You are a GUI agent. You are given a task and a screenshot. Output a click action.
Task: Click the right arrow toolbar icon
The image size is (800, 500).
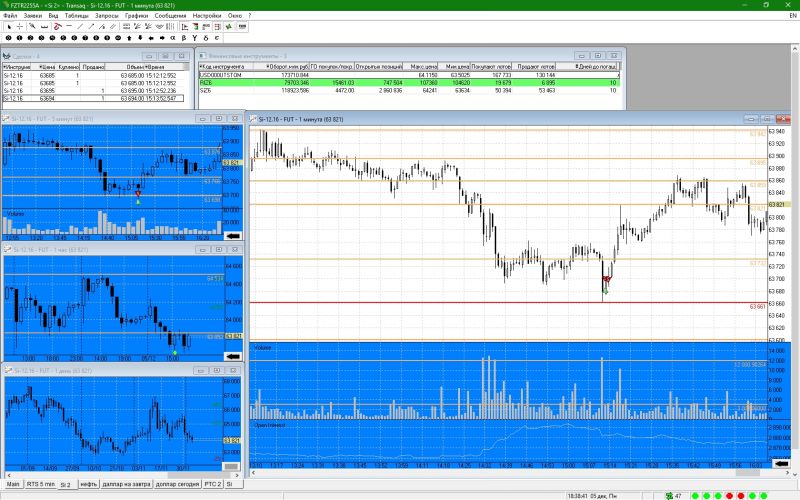click(x=162, y=38)
